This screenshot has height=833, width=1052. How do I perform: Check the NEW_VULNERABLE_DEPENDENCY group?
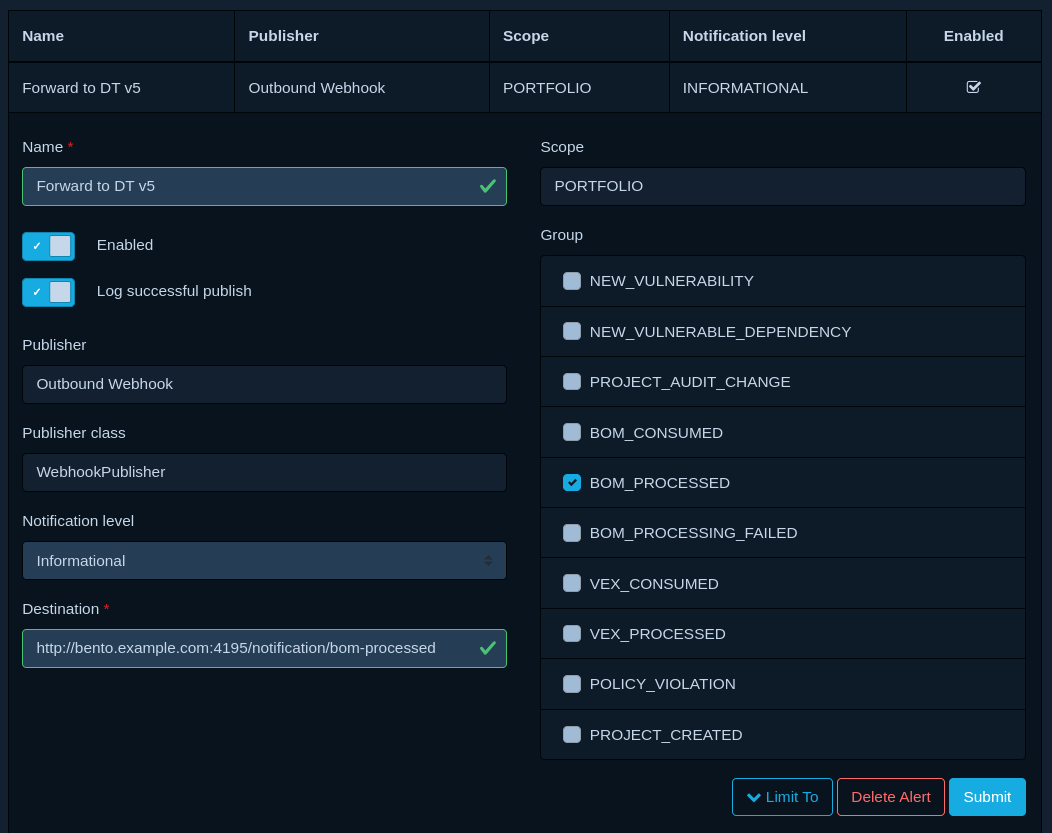[x=572, y=331]
